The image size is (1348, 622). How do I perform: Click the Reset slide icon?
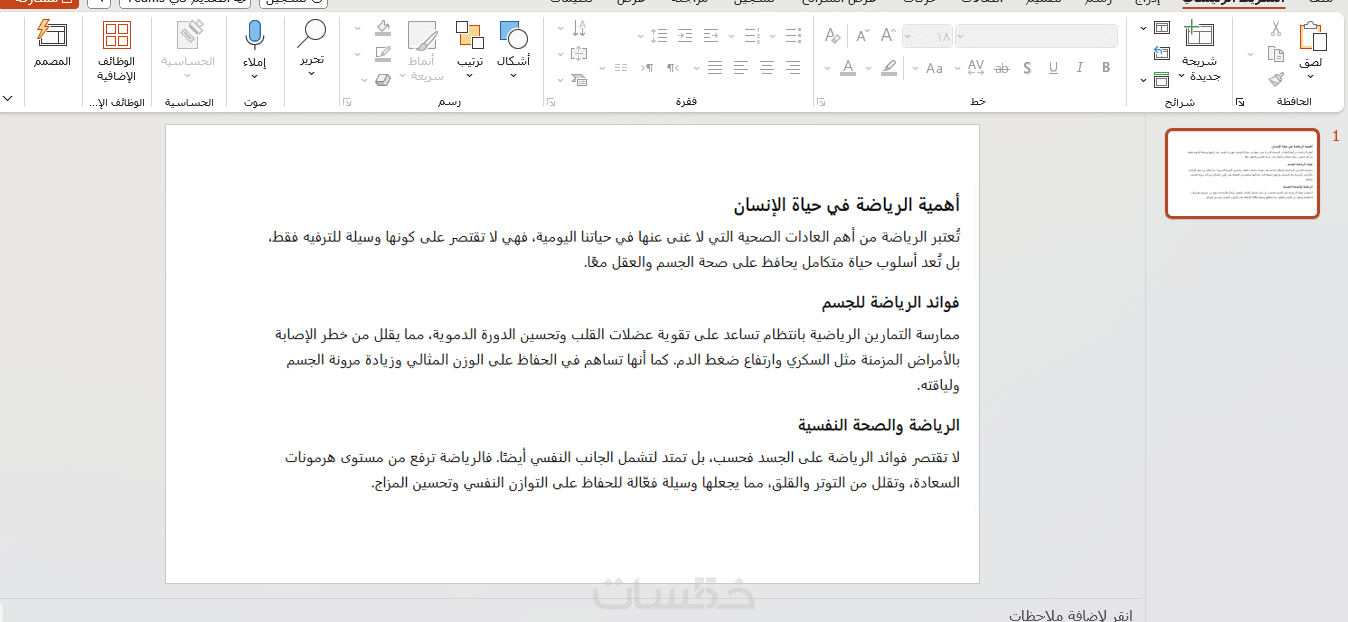[x=1162, y=53]
